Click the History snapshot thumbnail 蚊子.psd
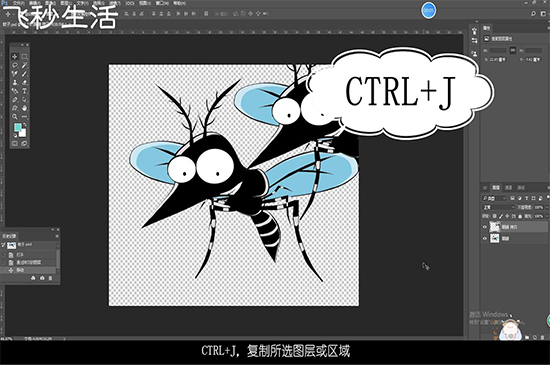This screenshot has width=550, height=365. [12, 244]
